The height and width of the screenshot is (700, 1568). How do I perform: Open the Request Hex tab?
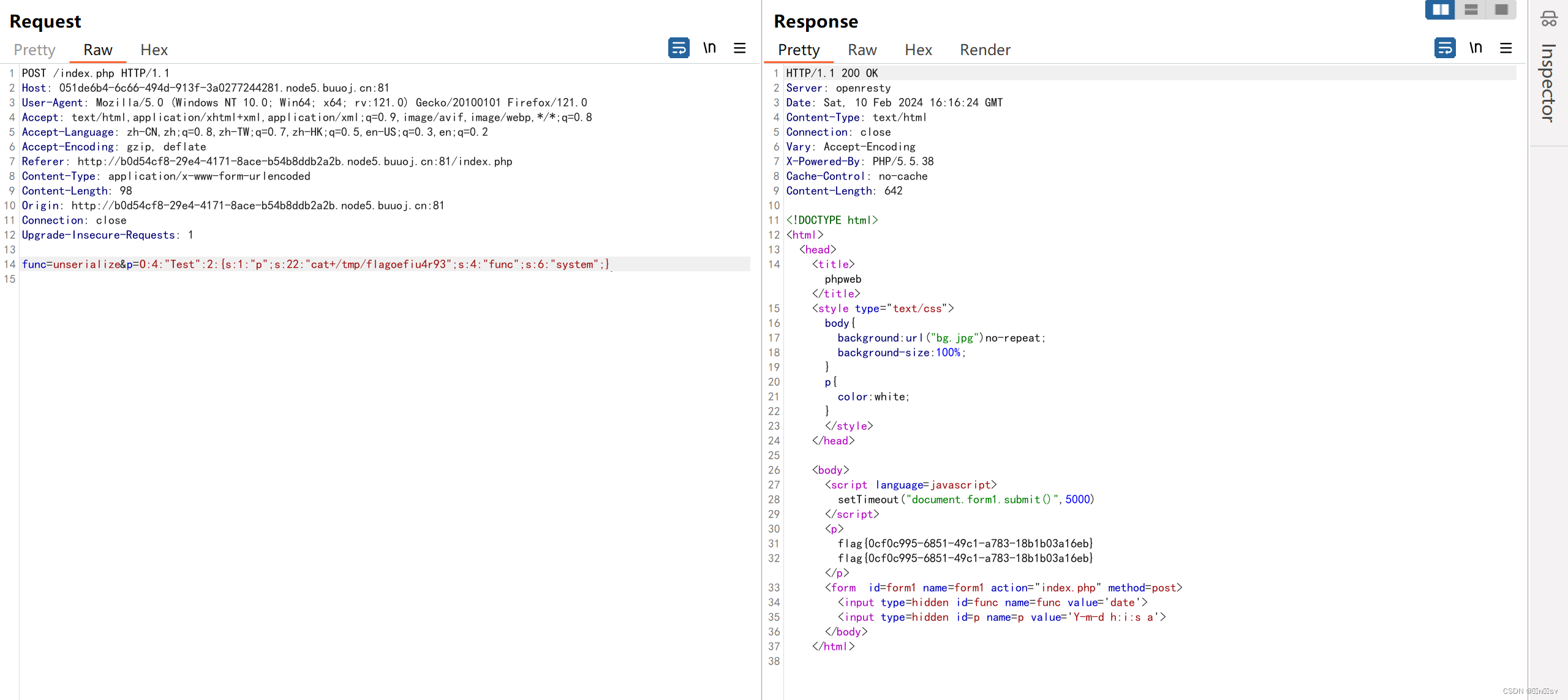[154, 50]
